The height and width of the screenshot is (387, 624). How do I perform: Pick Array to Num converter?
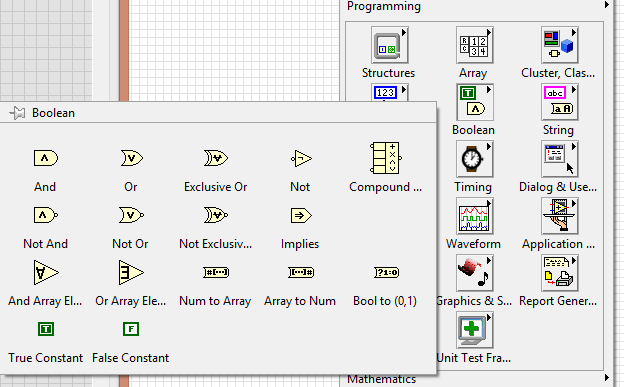tap(301, 272)
